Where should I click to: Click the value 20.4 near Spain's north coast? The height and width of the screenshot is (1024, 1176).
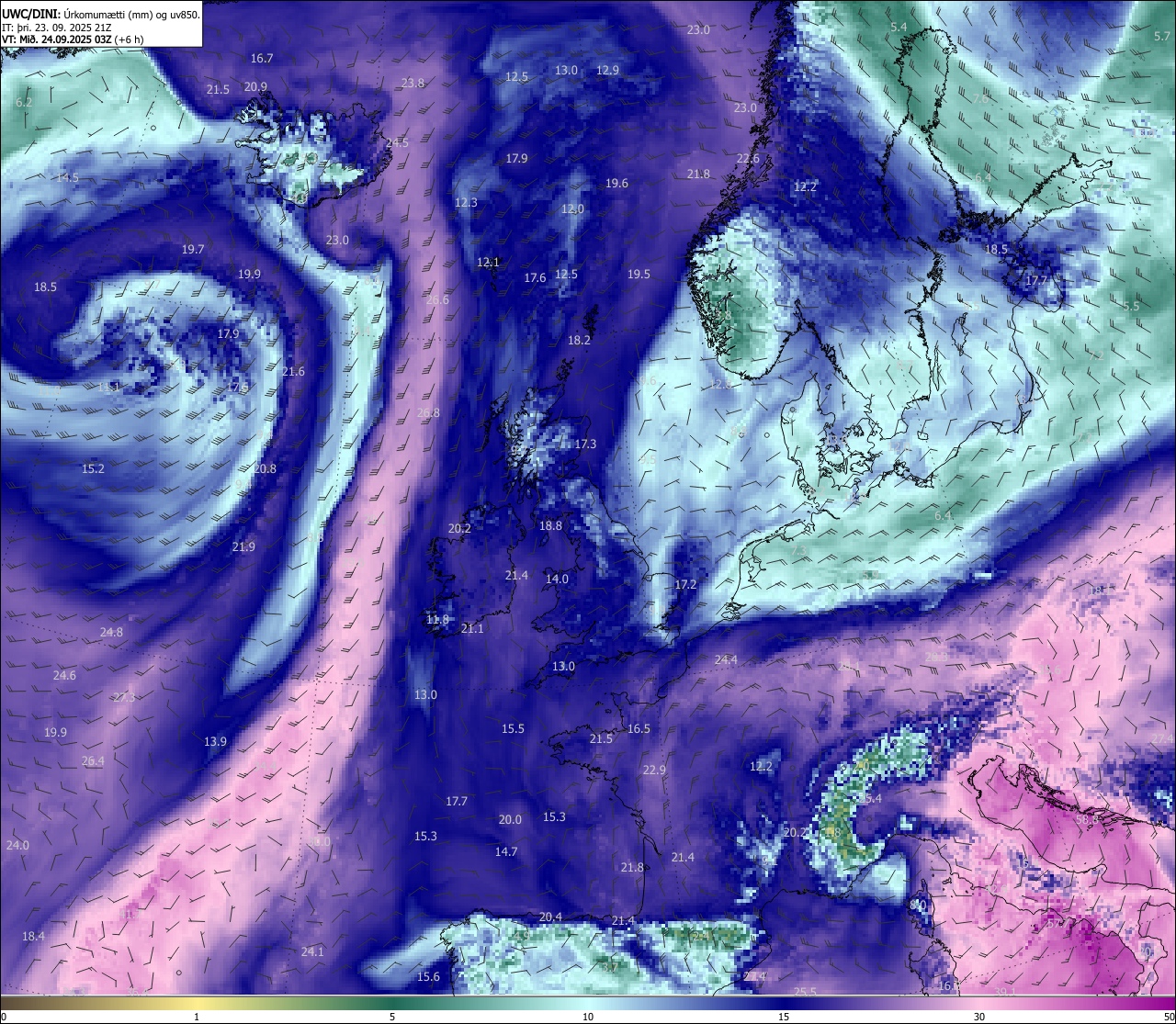pyautogui.click(x=550, y=917)
